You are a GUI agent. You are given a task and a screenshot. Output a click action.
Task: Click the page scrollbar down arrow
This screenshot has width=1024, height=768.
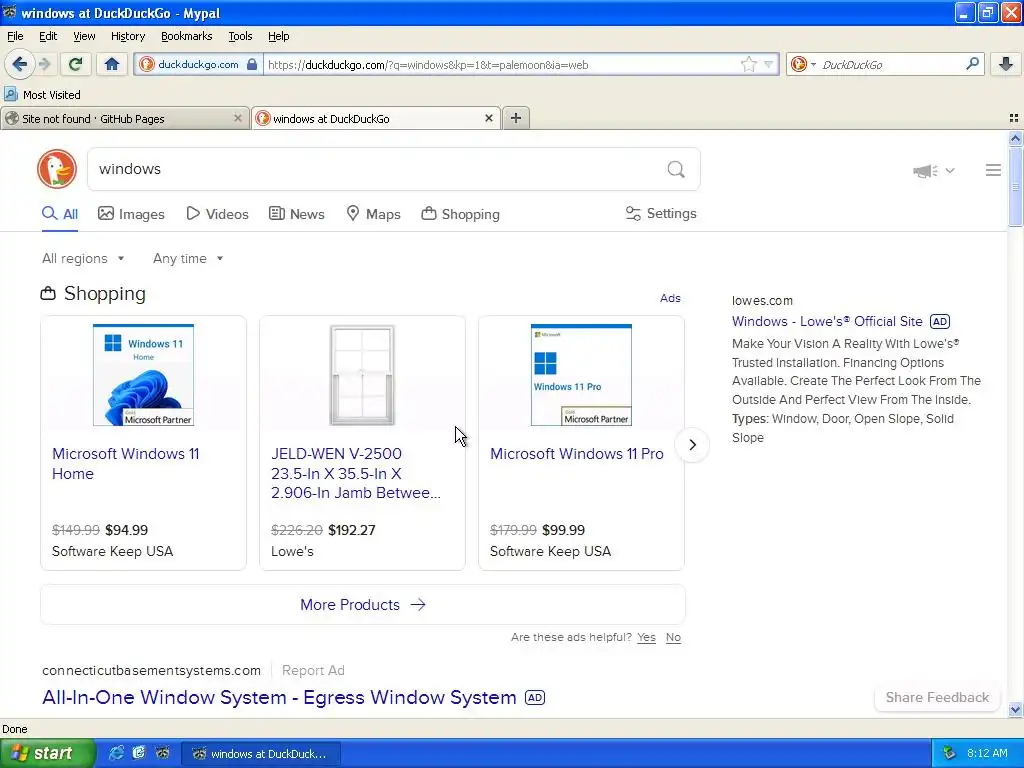1015,709
